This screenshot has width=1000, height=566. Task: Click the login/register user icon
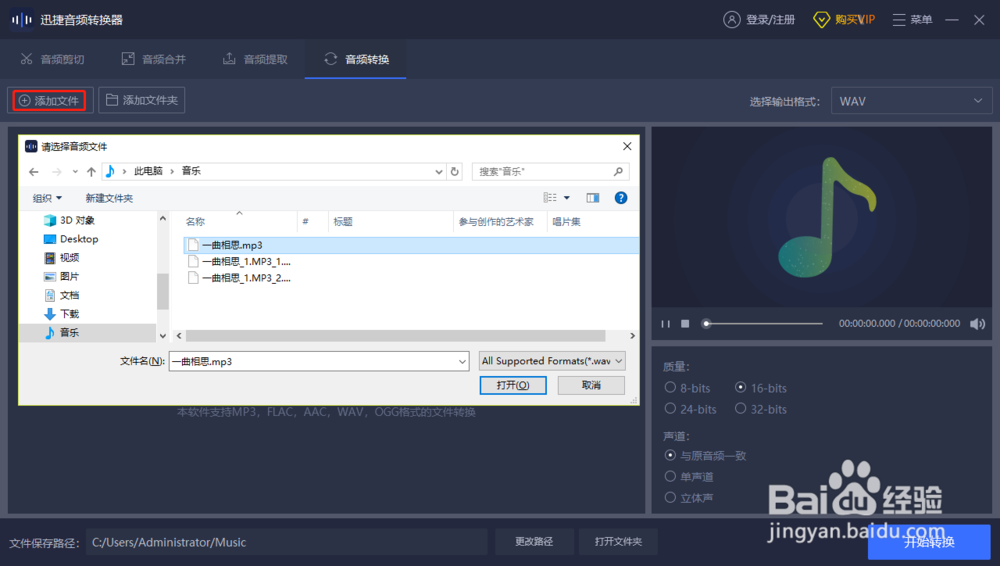click(x=732, y=20)
